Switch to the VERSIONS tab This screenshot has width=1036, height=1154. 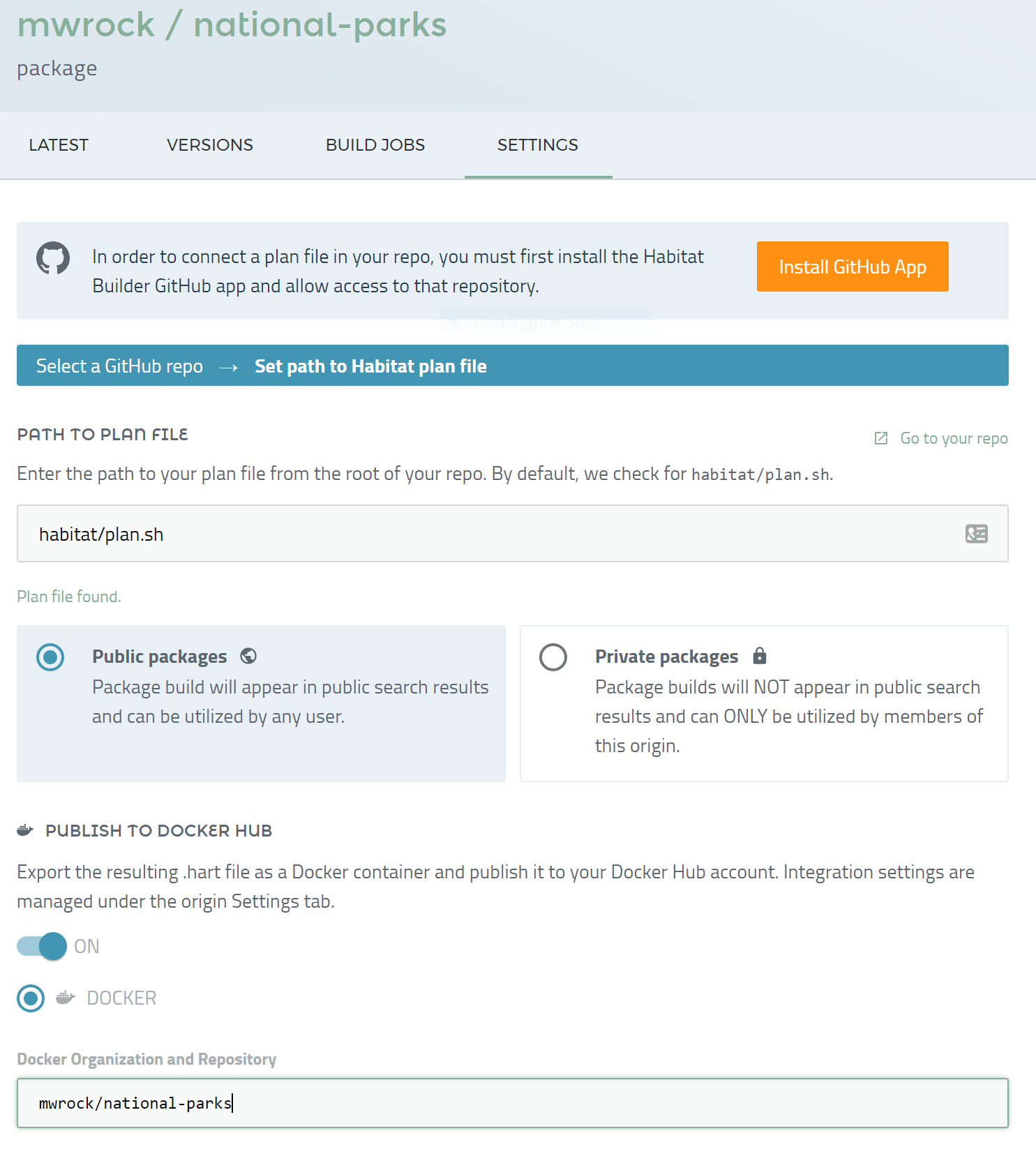(x=210, y=145)
